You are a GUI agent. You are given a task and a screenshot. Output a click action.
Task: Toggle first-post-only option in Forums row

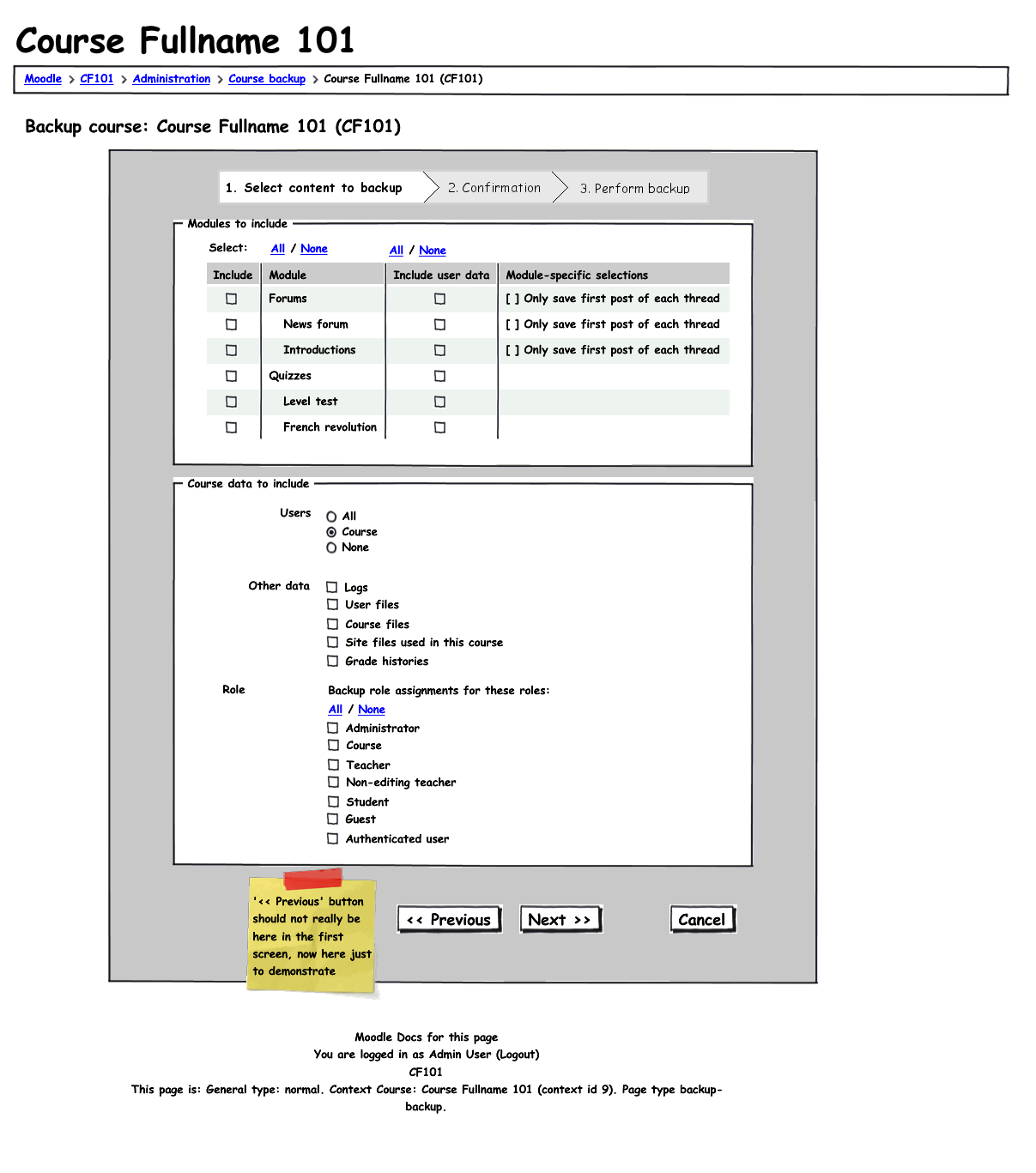(x=512, y=299)
